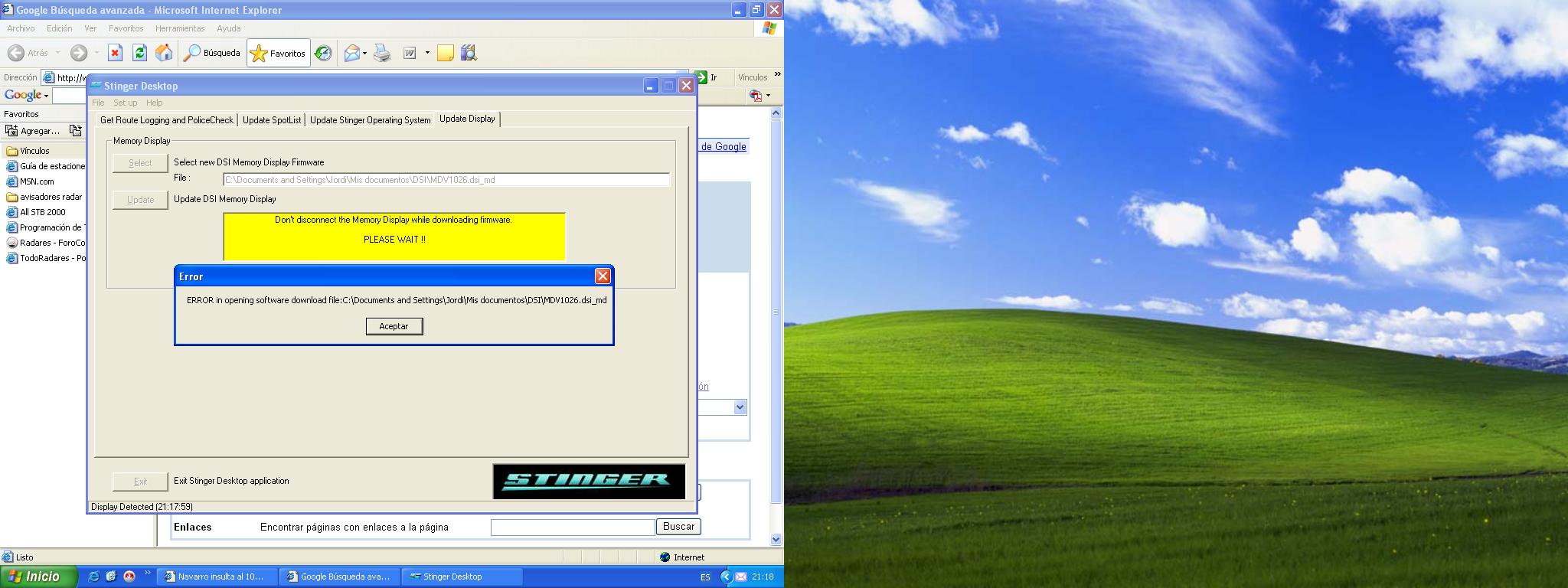Open the Búsqueda search toolbar button
Image resolution: width=1568 pixels, height=588 pixels.
tap(212, 53)
